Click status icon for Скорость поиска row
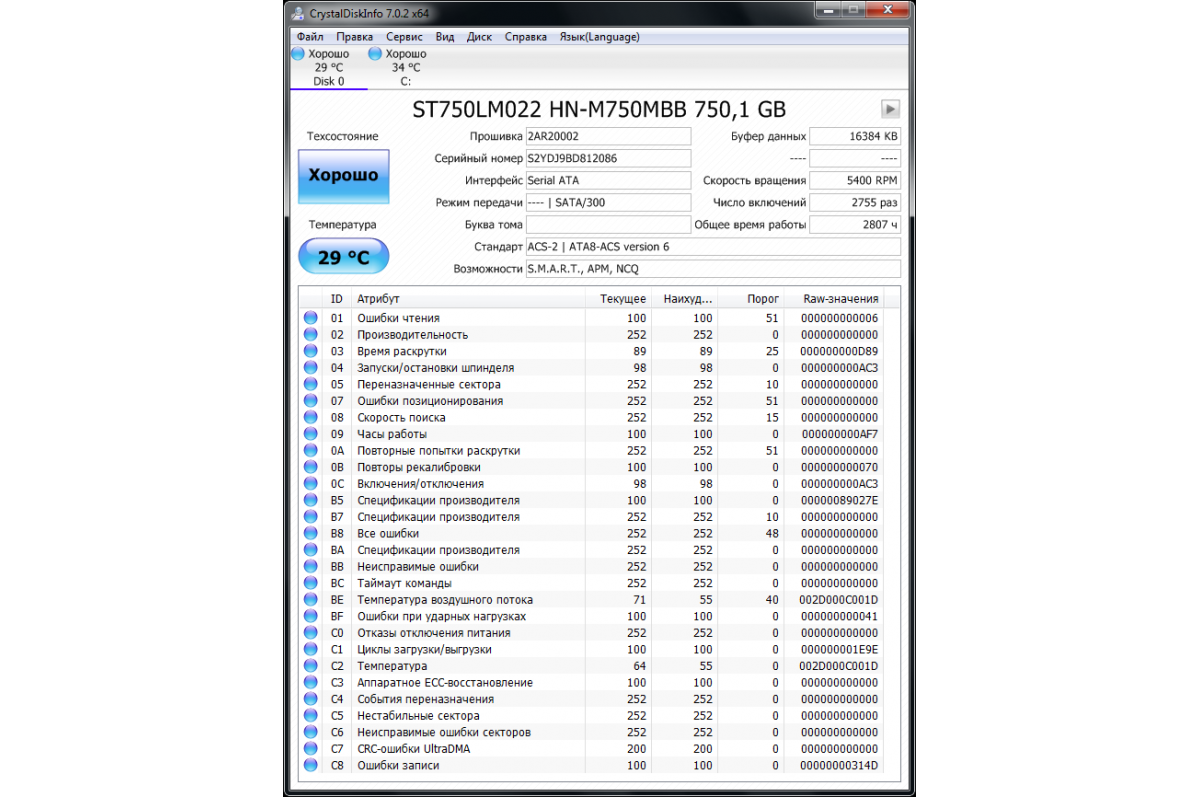Viewport: 1200px width, 797px height. coord(311,417)
